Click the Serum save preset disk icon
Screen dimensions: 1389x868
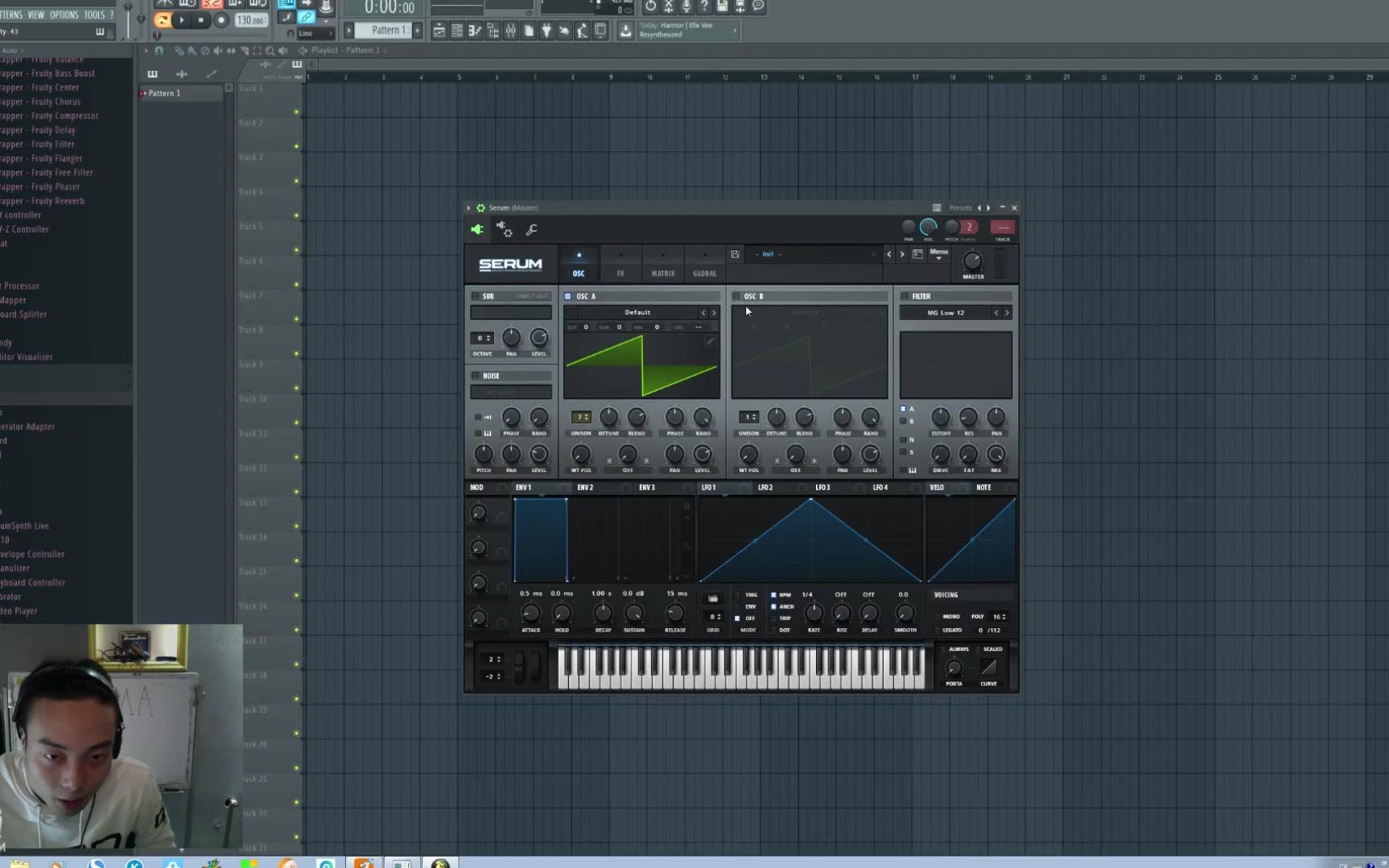coord(735,254)
